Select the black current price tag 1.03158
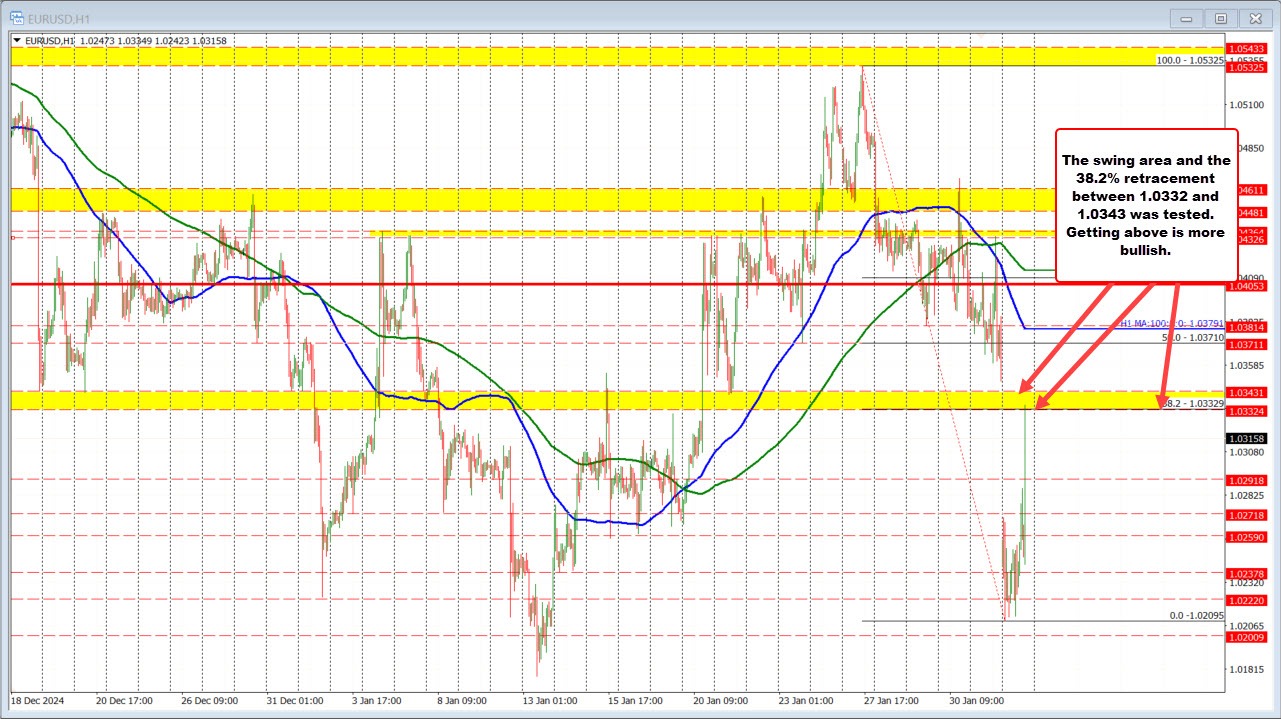This screenshot has width=1281, height=719. (1248, 438)
